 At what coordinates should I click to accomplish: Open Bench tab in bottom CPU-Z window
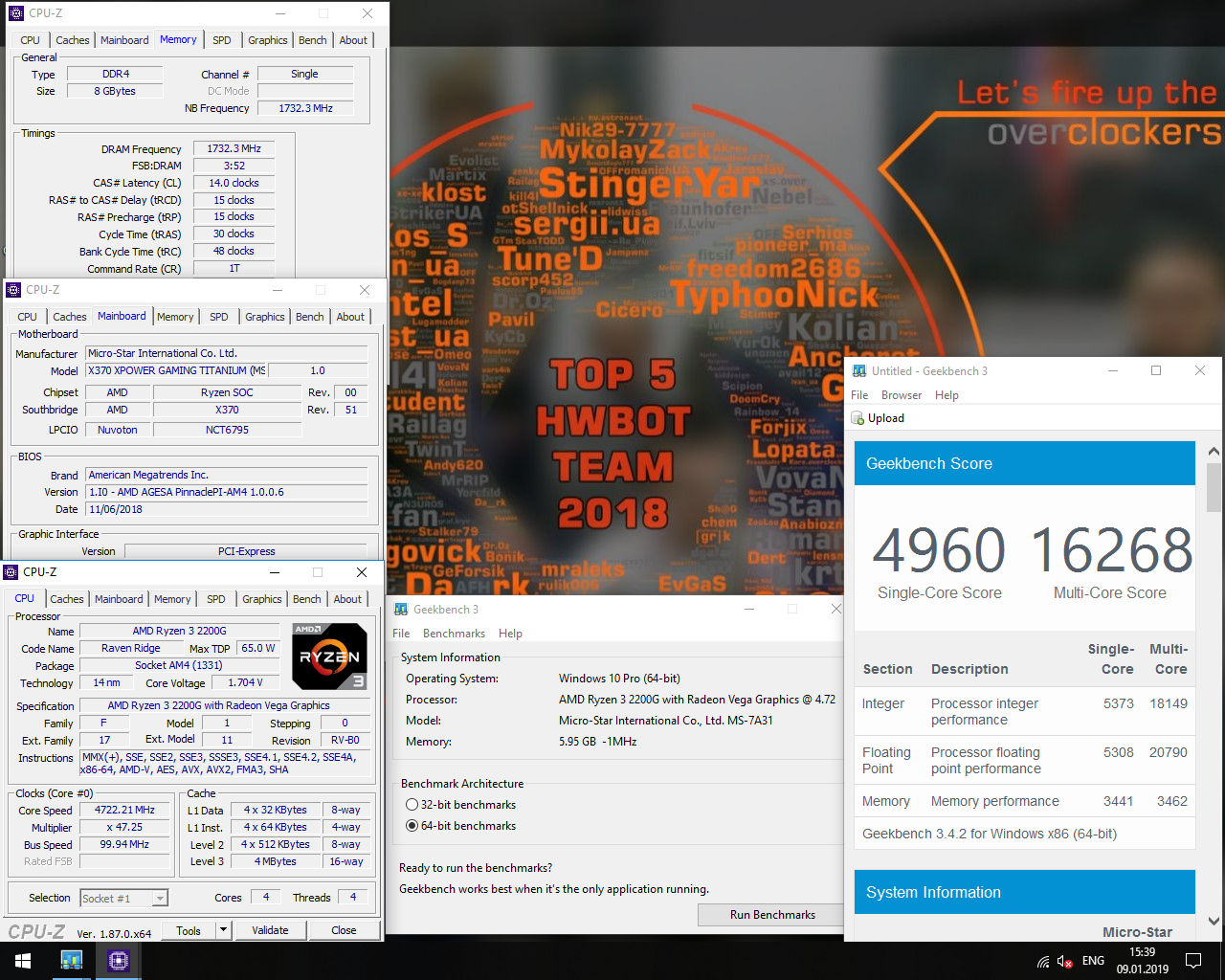[x=307, y=599]
